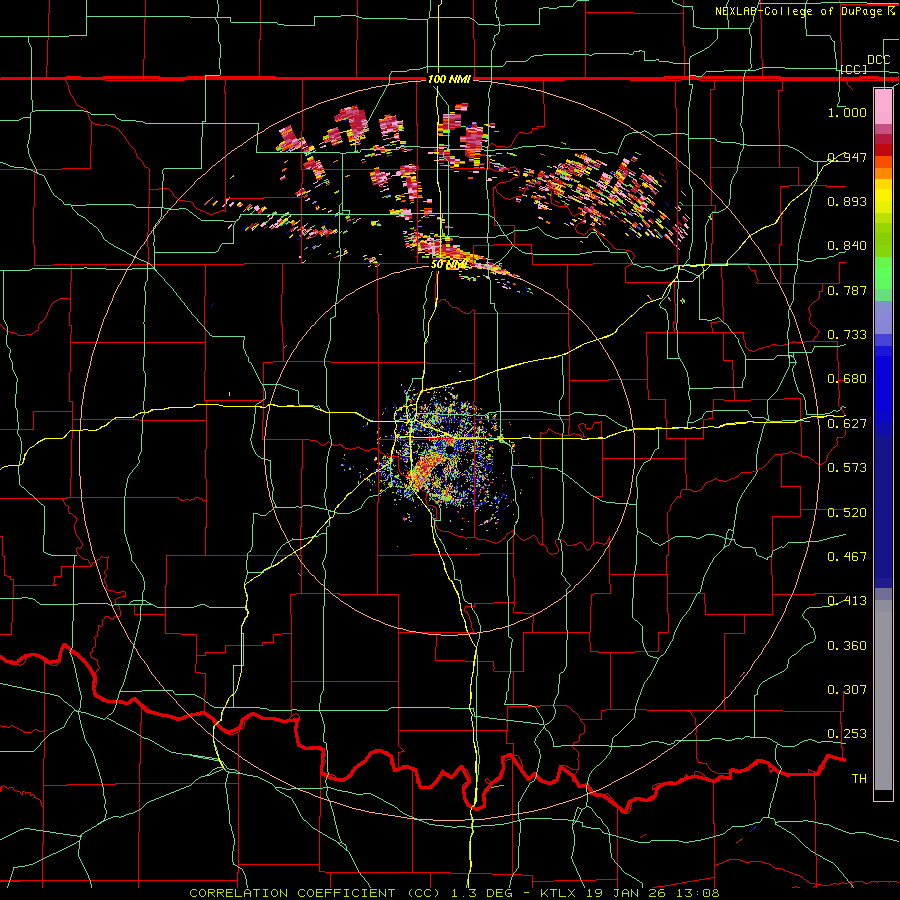
Task: Click the 0.893 scale value
Action: (847, 201)
